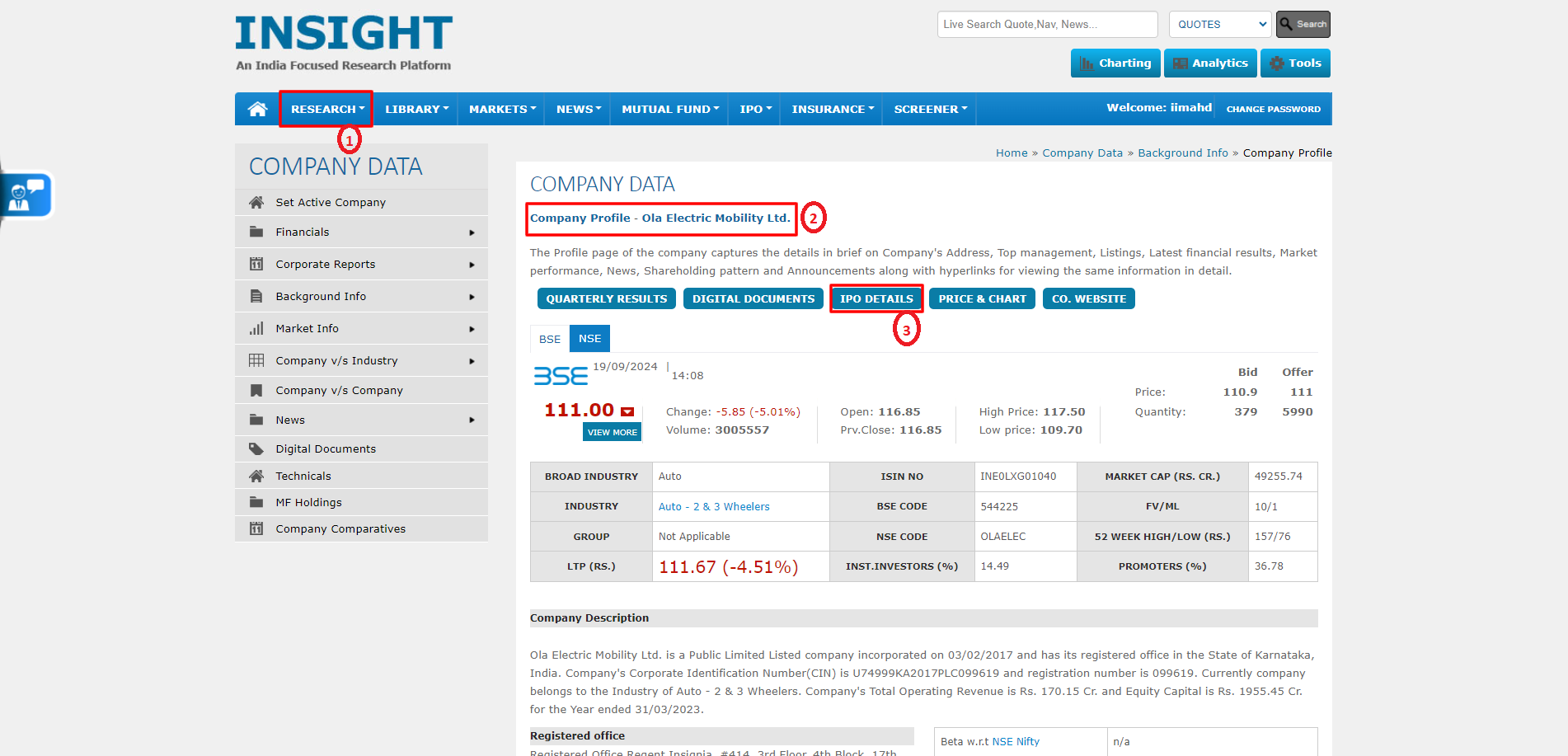Switch to the BSE tab
The image size is (1568, 756).
click(x=550, y=339)
